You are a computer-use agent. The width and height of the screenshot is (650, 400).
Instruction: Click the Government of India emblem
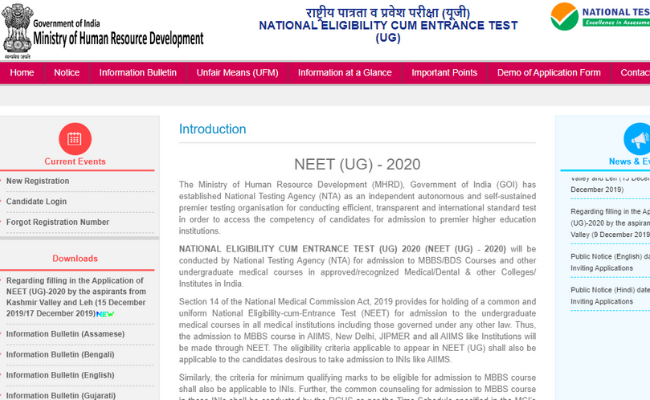[x=16, y=28]
